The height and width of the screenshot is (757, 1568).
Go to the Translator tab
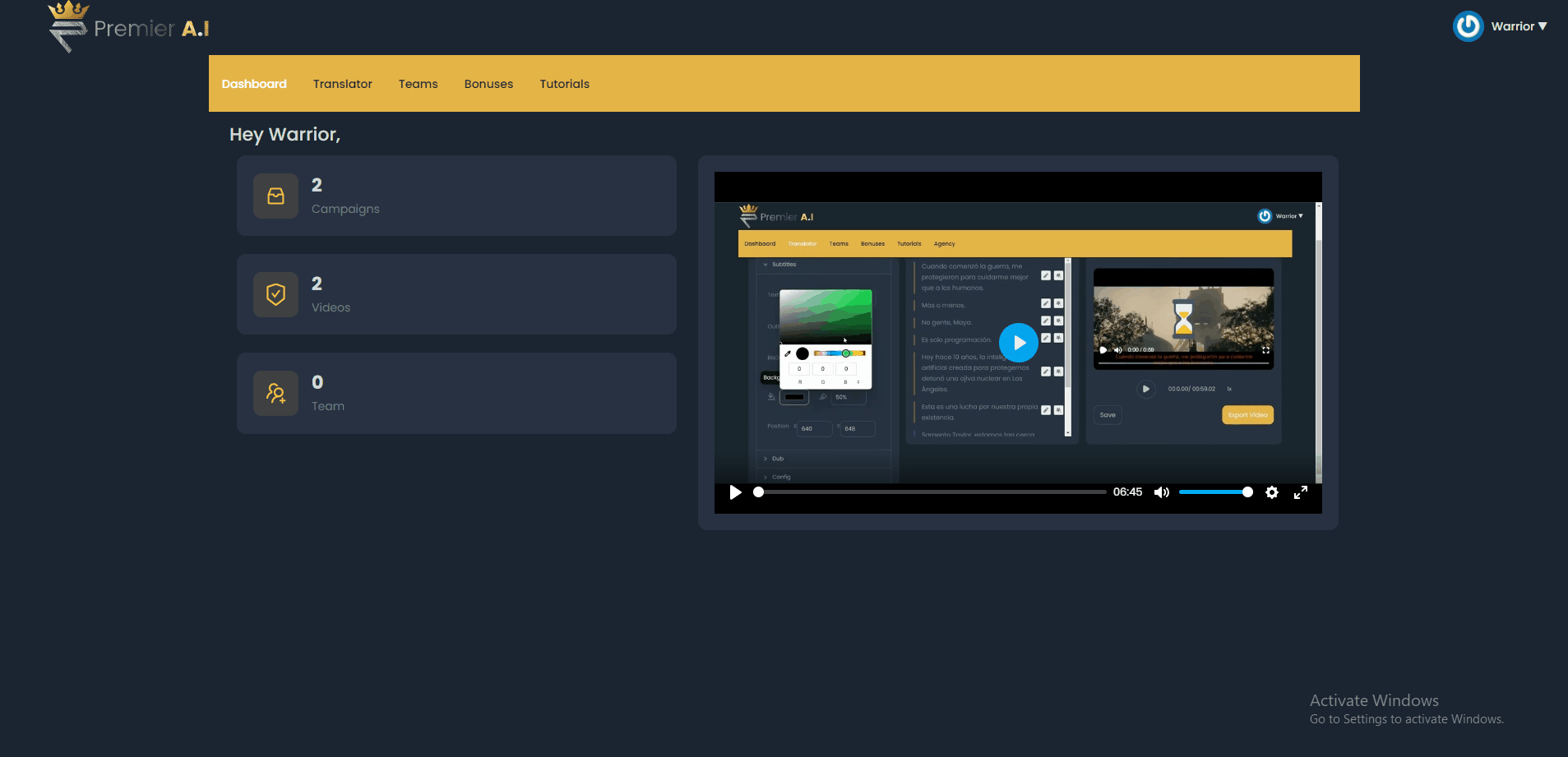click(x=342, y=84)
